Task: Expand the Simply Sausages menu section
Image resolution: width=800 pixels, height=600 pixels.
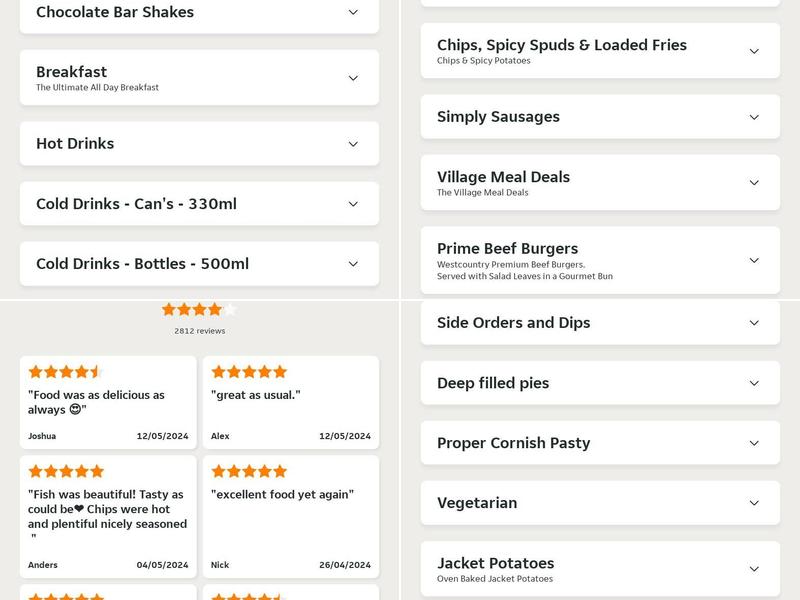Action: tap(753, 117)
